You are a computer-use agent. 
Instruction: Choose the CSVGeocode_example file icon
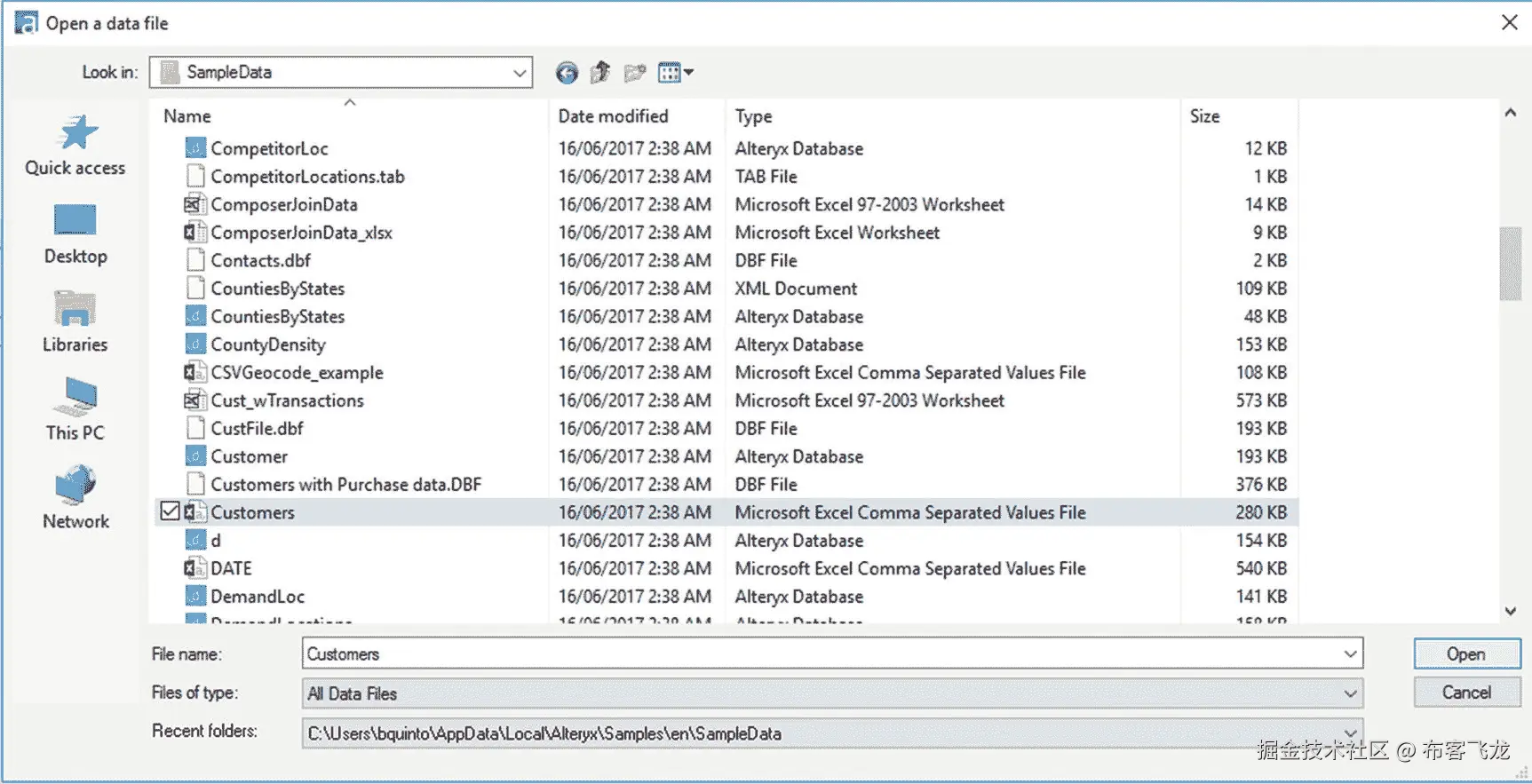[x=195, y=372]
